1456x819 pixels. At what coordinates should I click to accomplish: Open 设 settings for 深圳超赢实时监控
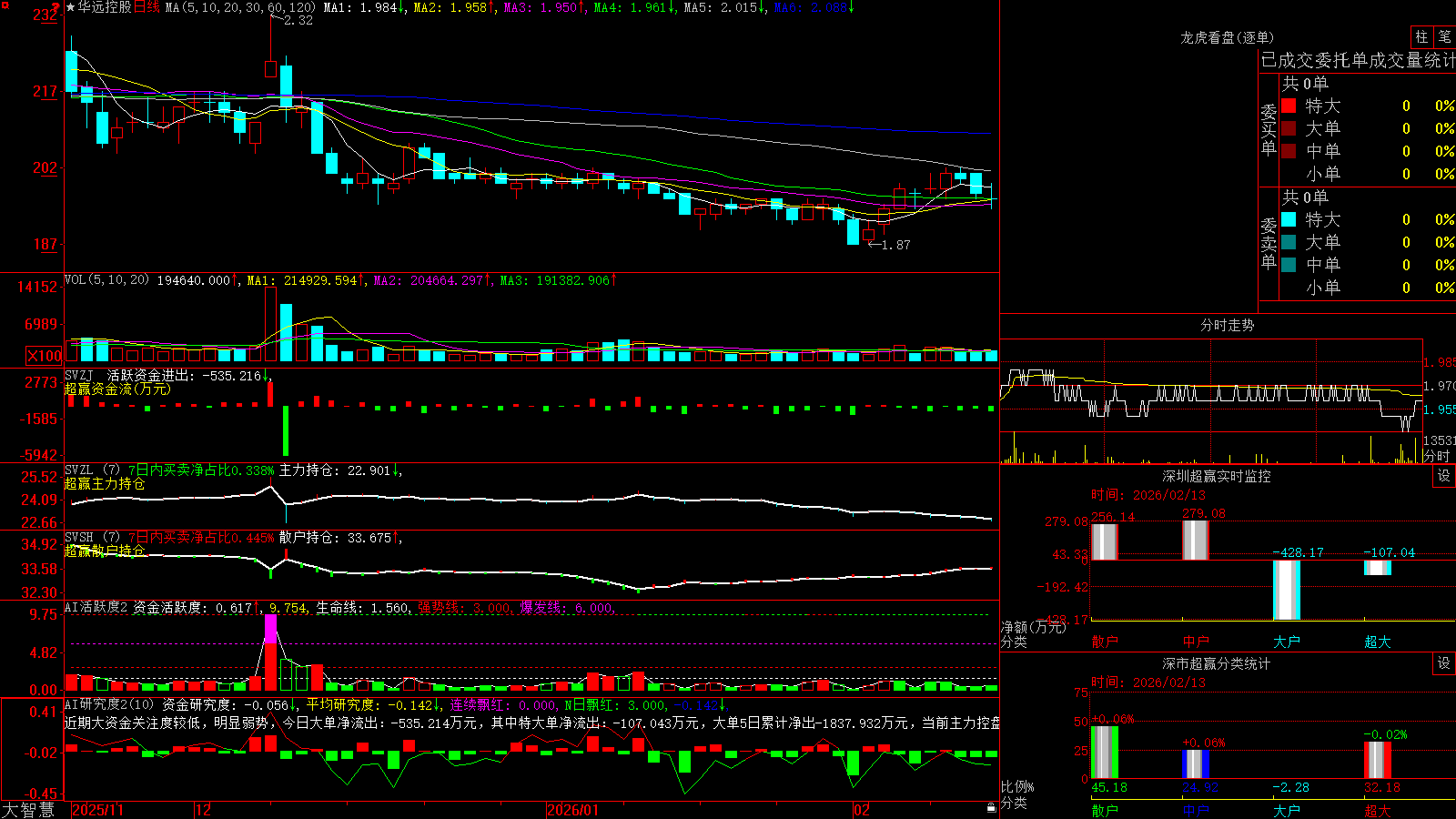point(1444,476)
